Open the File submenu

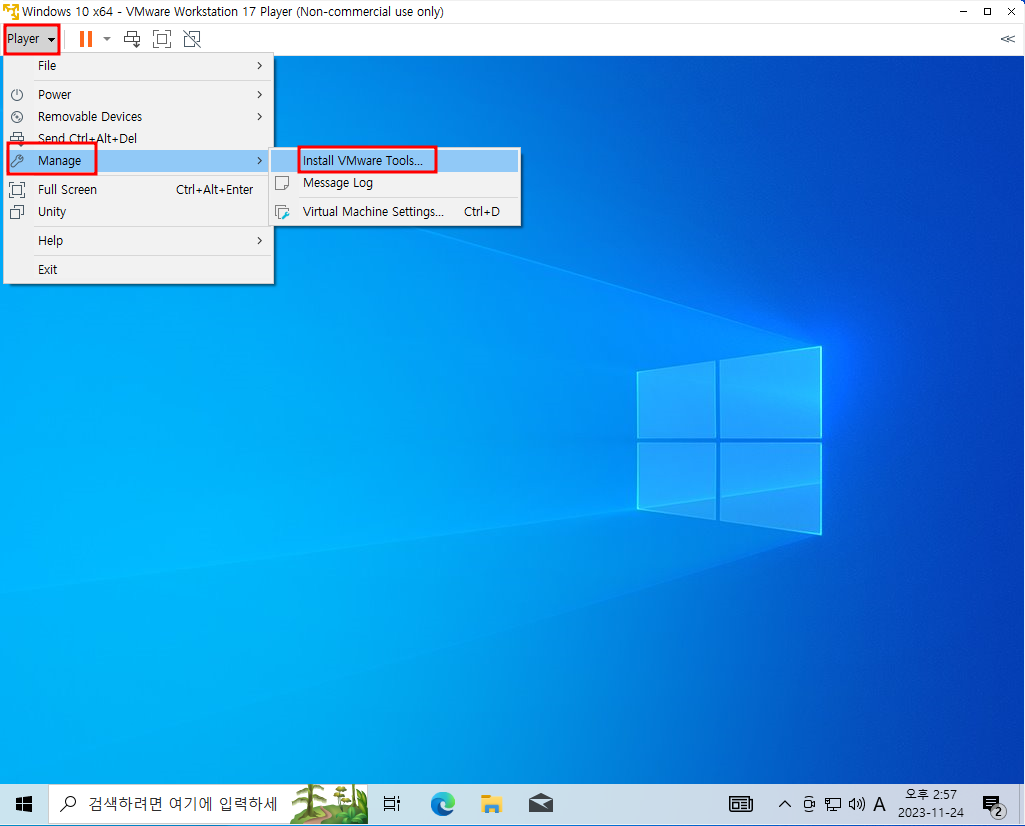(x=139, y=66)
